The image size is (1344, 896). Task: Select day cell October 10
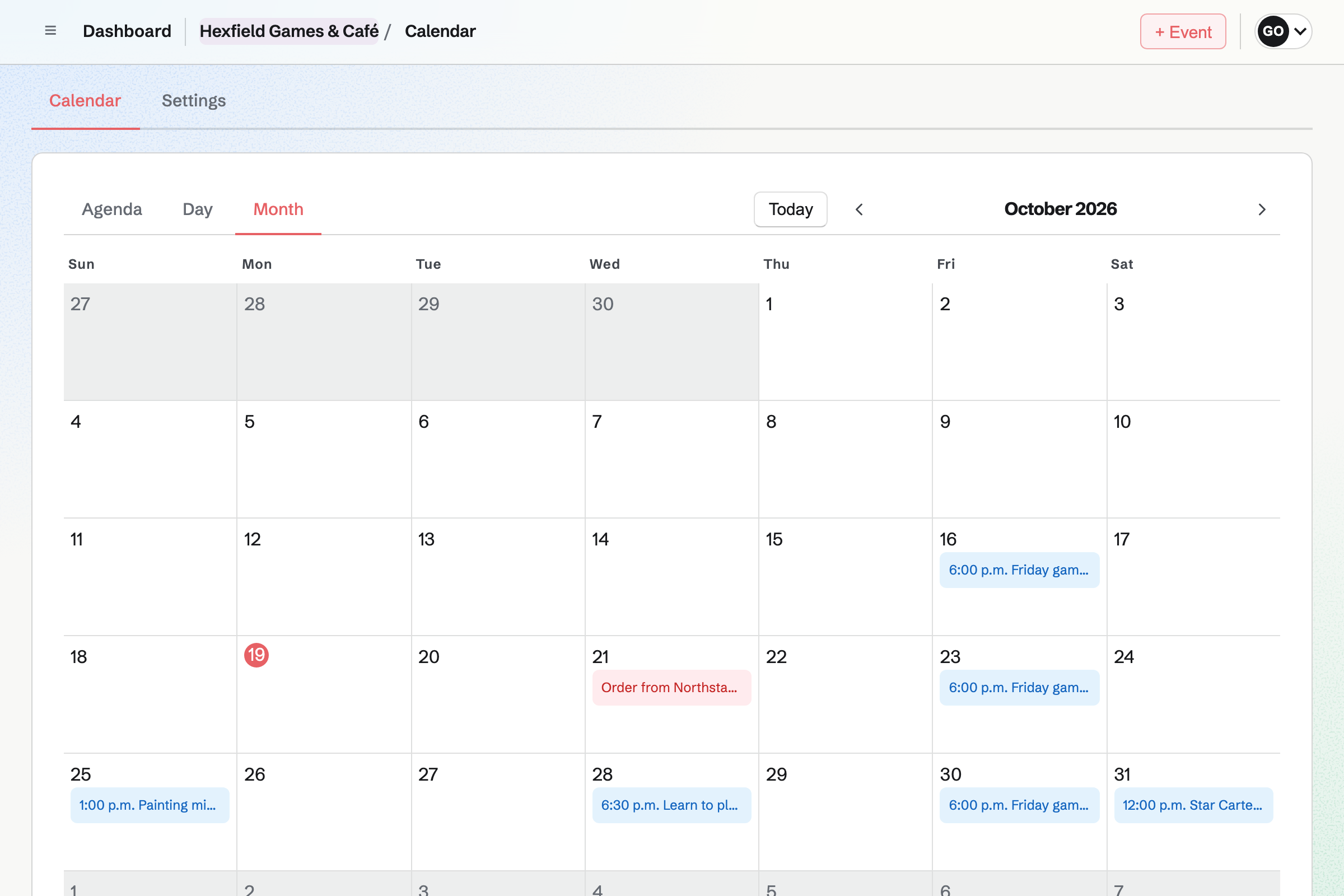(1194, 459)
